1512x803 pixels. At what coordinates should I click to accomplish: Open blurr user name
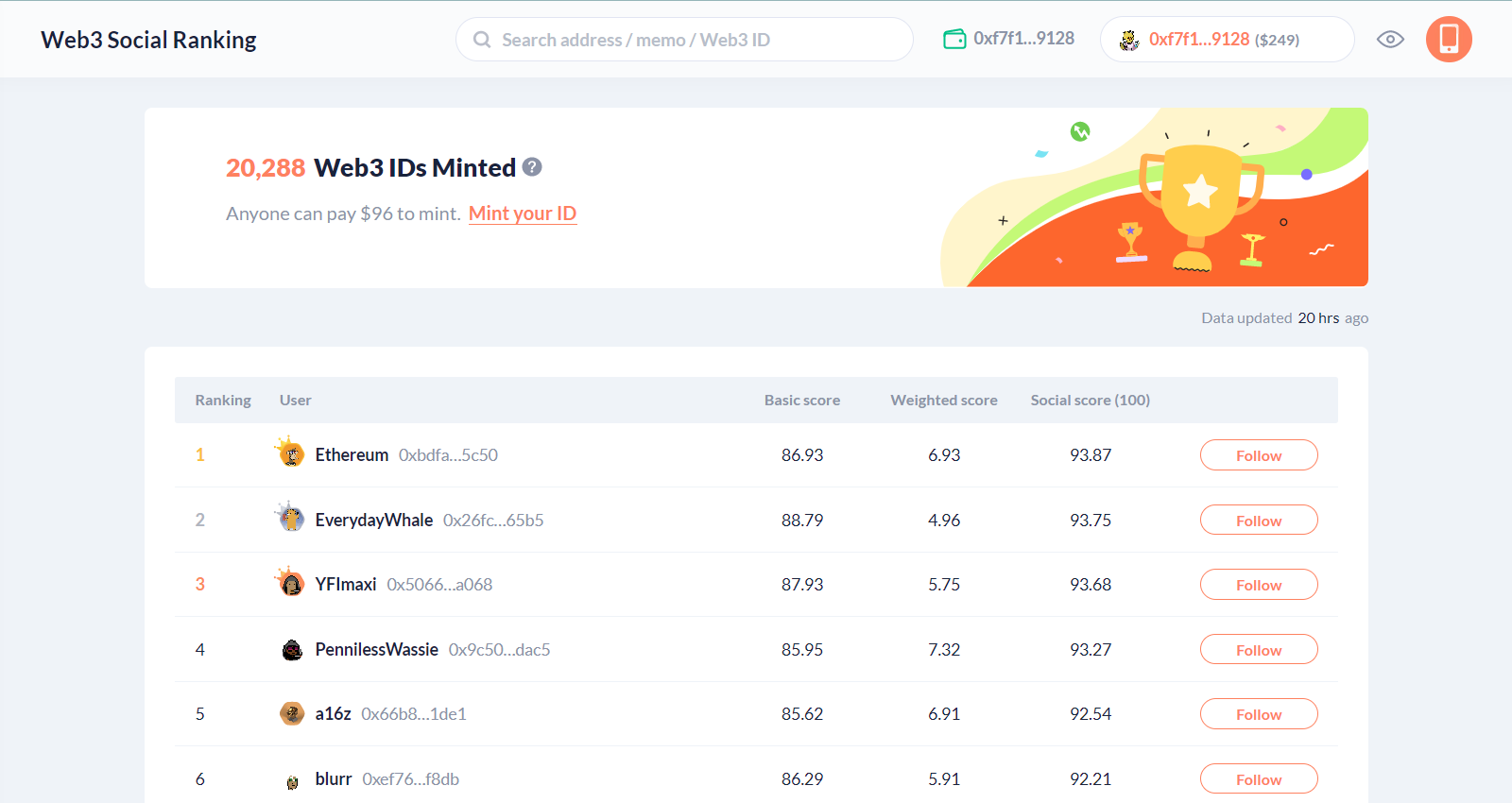click(x=334, y=779)
